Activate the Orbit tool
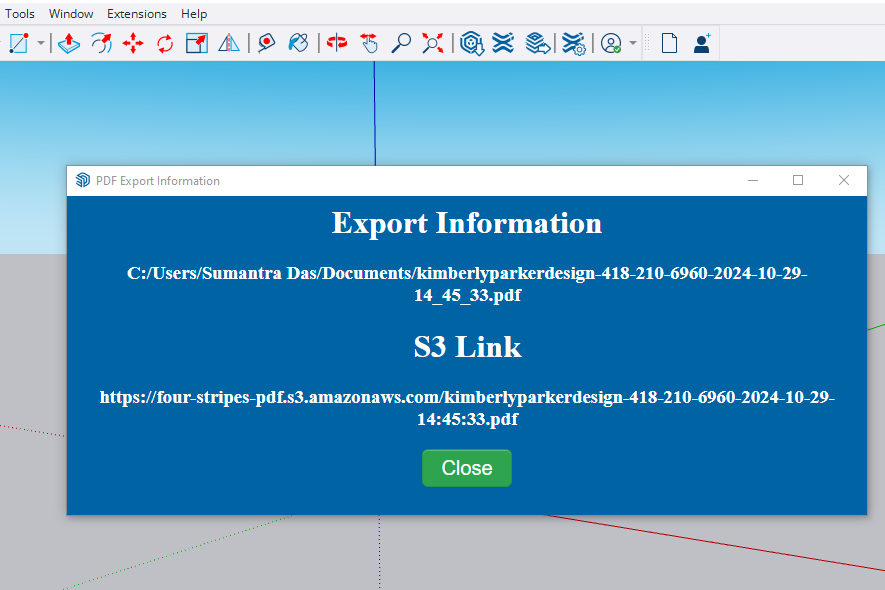Viewport: 885px width, 590px height. [337, 43]
